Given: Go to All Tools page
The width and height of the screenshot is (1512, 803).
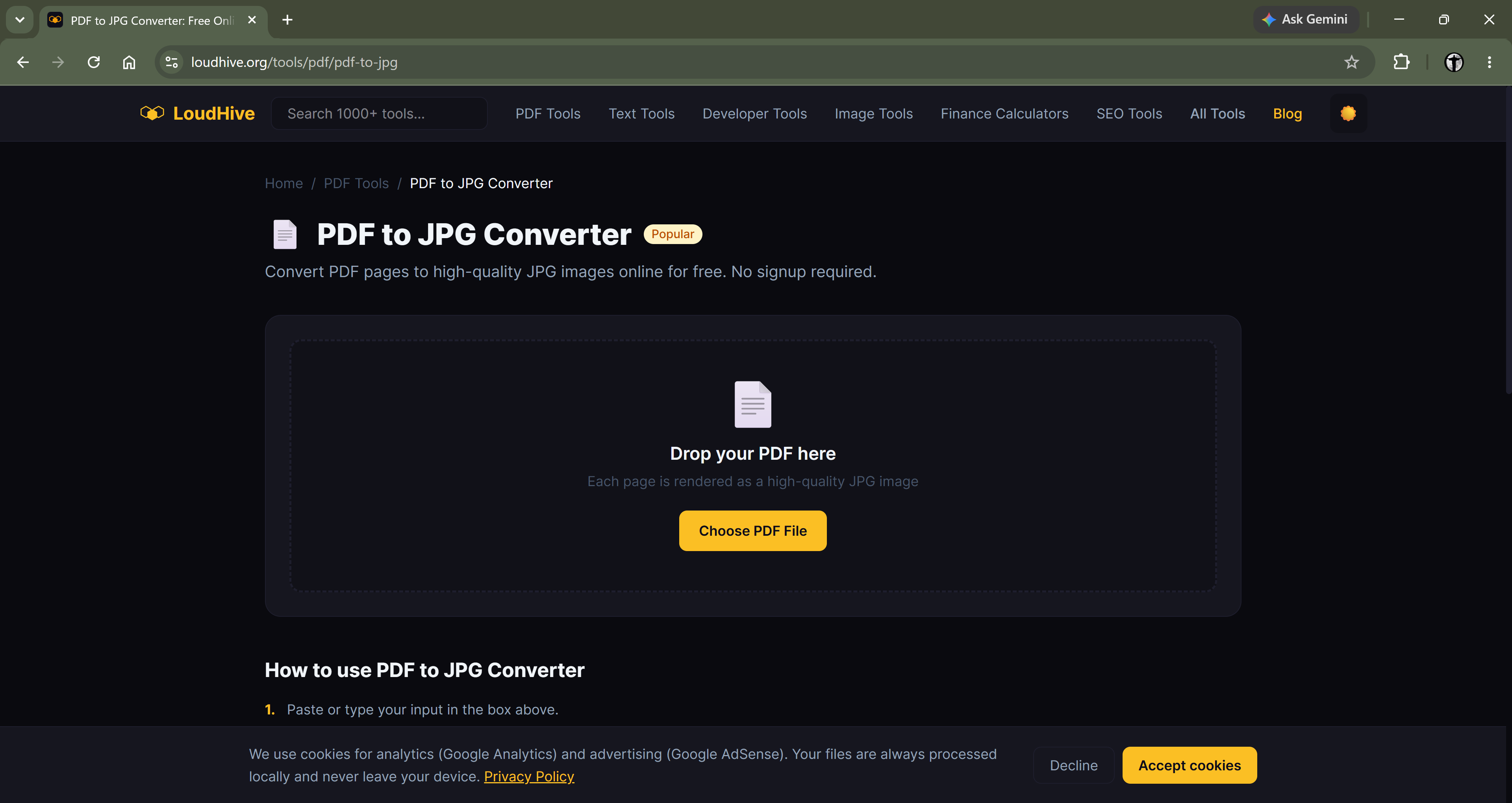Looking at the screenshot, I should point(1217,113).
